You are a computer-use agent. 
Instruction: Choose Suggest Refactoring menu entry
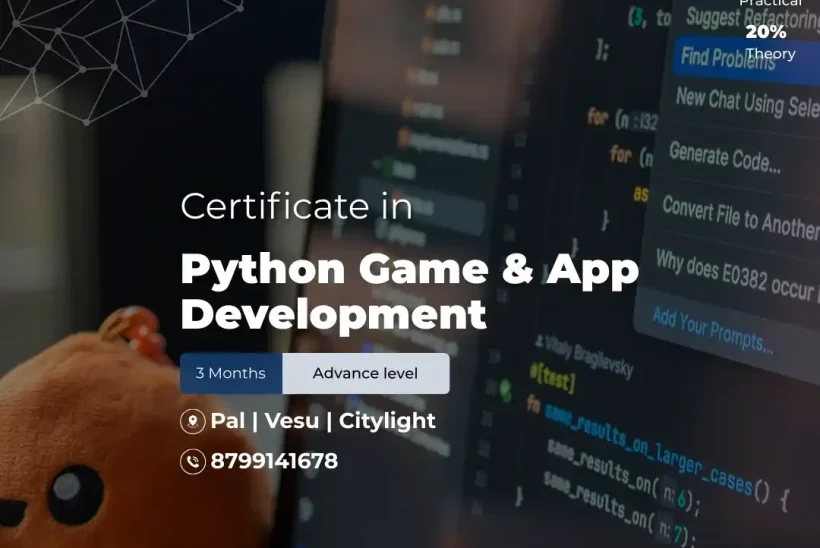pos(750,18)
